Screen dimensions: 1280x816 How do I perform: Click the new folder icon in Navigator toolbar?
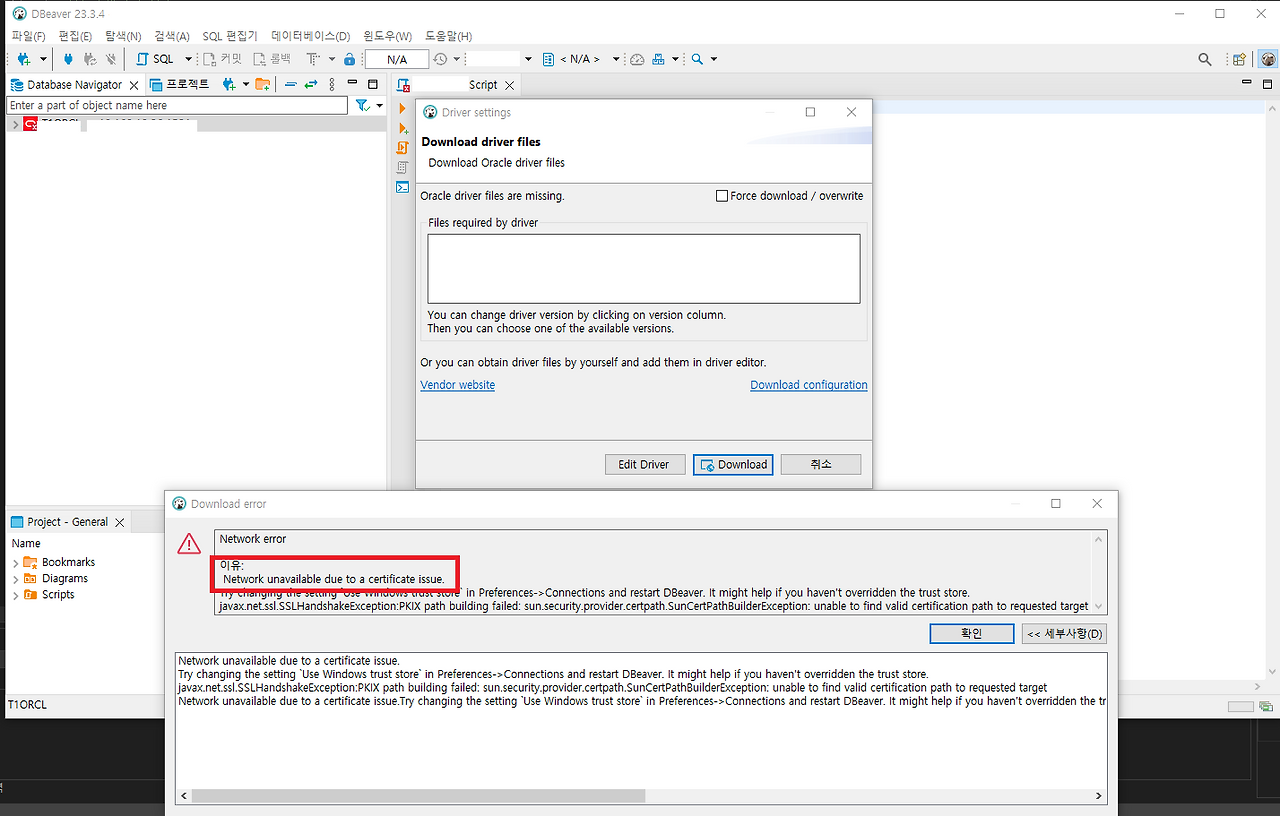(262, 85)
